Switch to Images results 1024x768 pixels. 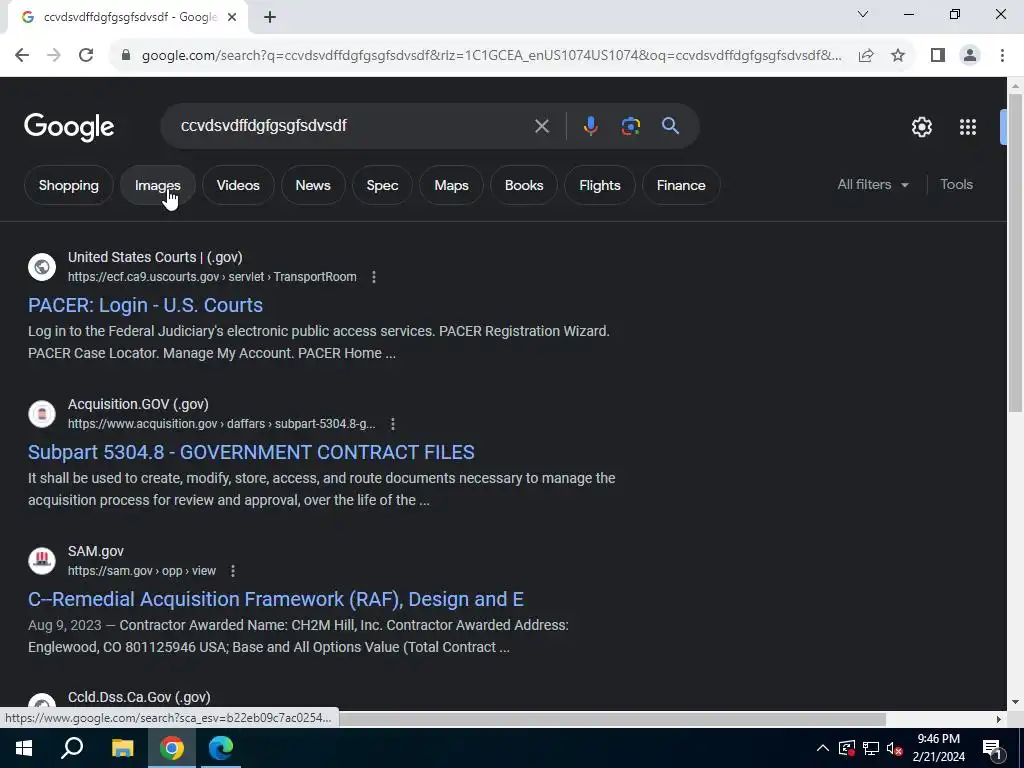(x=157, y=185)
